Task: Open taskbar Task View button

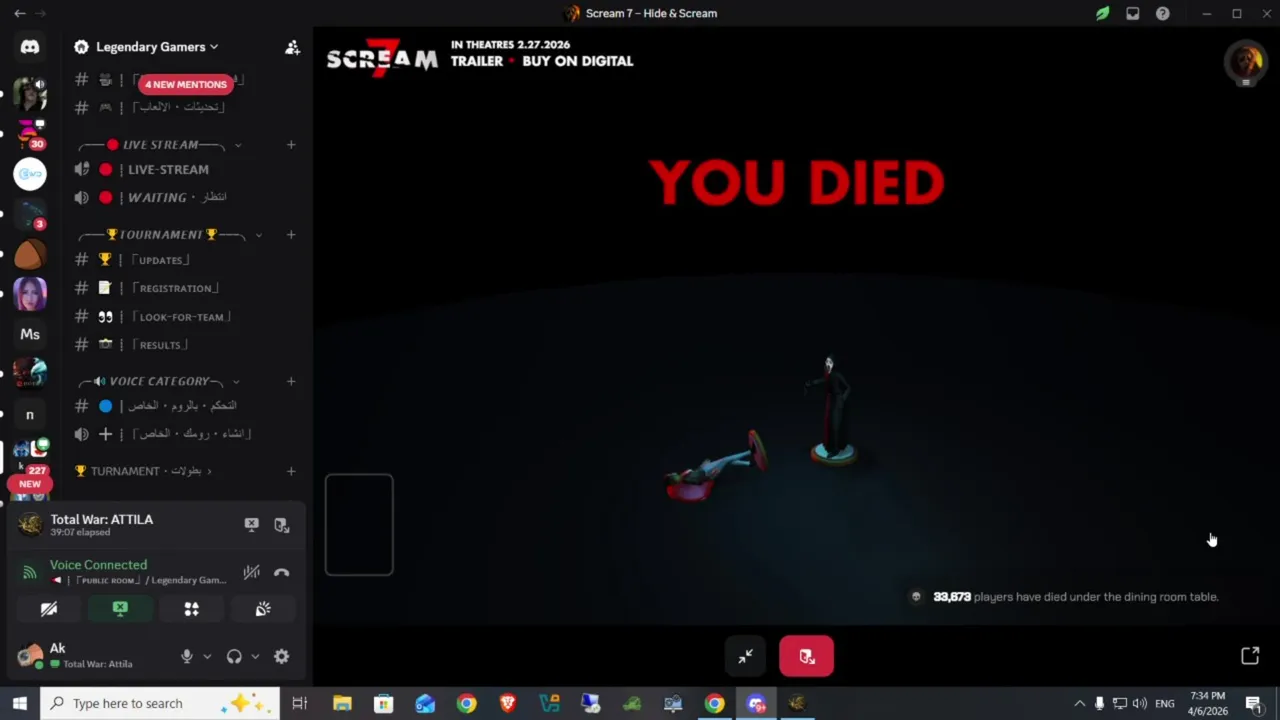Action: pos(299,703)
